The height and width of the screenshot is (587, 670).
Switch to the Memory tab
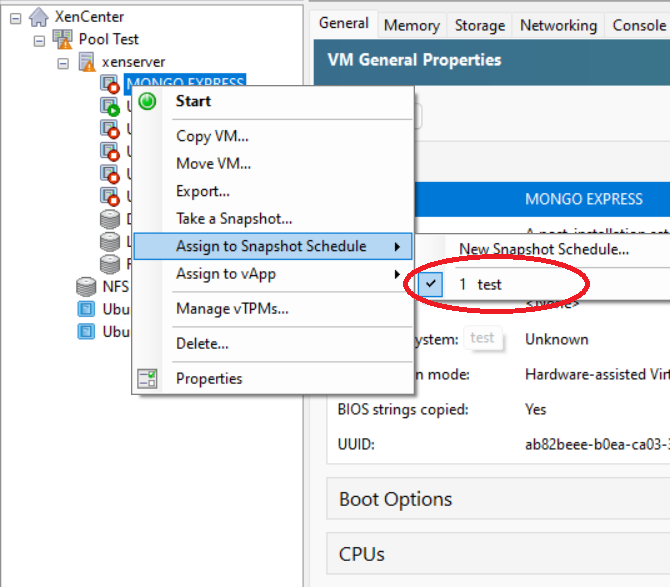tap(411, 26)
